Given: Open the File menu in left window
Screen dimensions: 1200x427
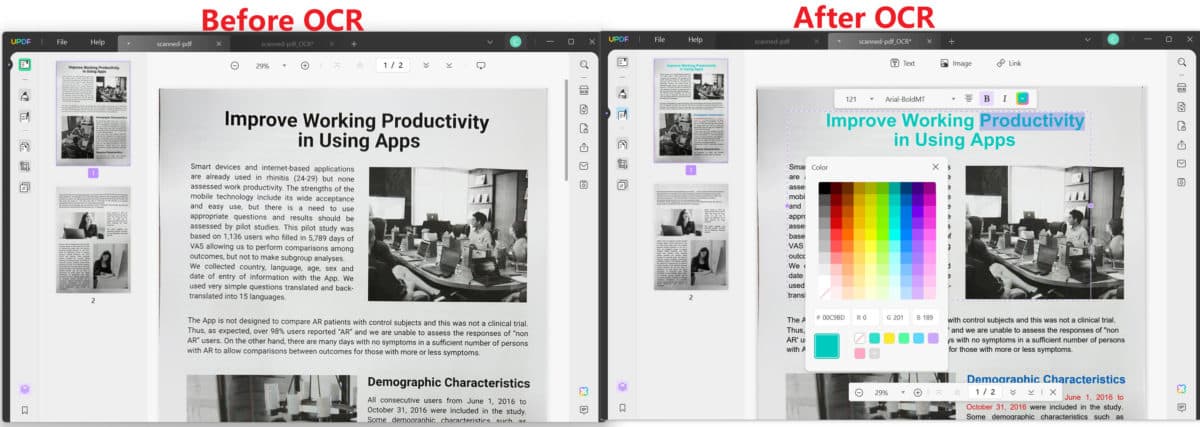Looking at the screenshot, I should pos(62,42).
